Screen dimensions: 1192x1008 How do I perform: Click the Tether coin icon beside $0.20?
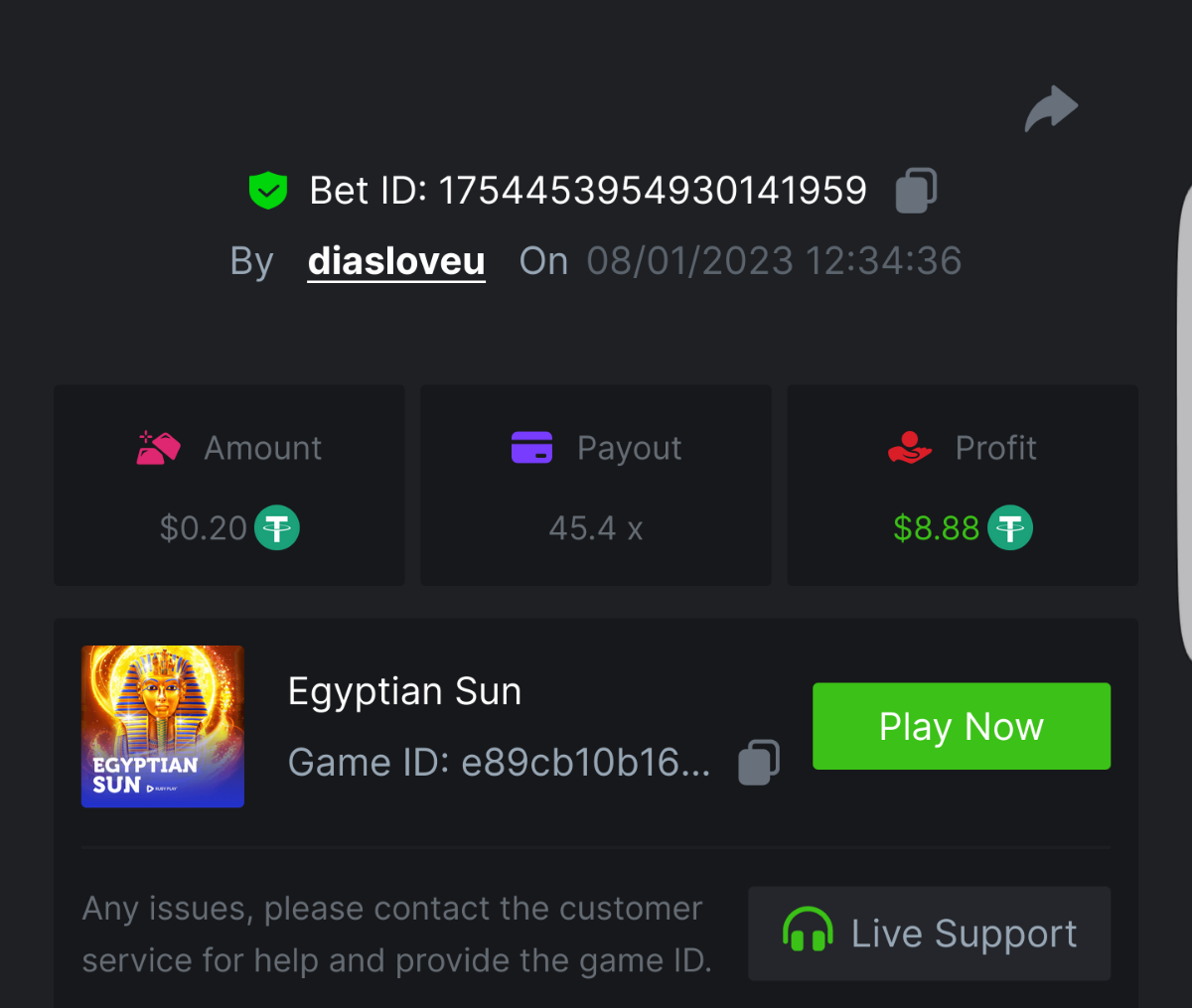pos(277,527)
